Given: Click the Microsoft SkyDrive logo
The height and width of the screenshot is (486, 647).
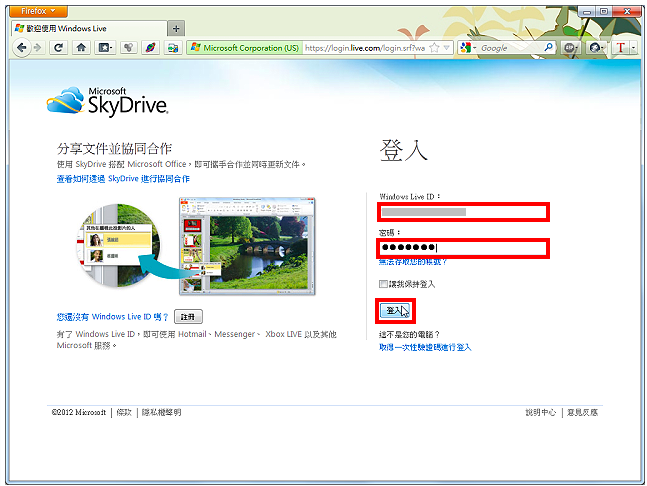Looking at the screenshot, I should (x=107, y=101).
